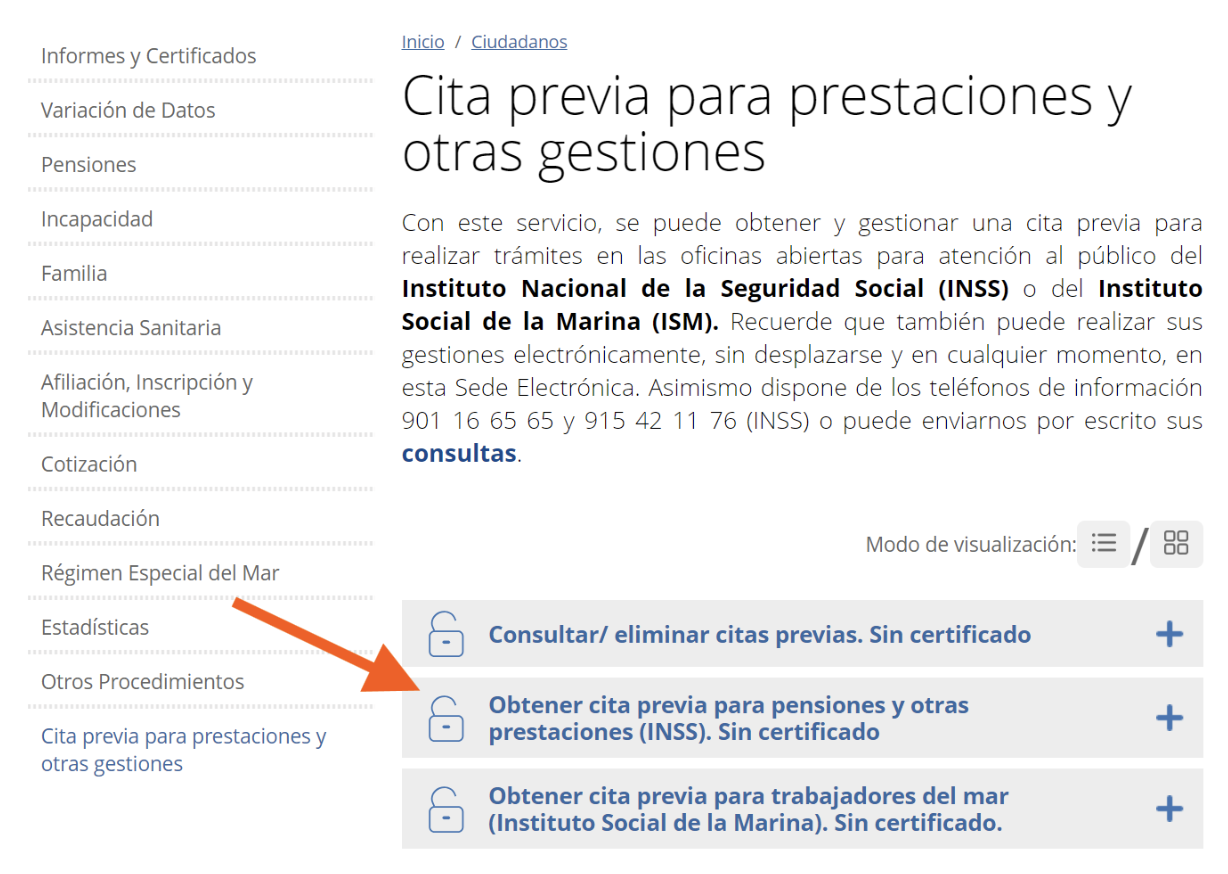Select Otros Procedimientos in sidebar
This screenshot has width=1228, height=874.
pyautogui.click(x=142, y=682)
